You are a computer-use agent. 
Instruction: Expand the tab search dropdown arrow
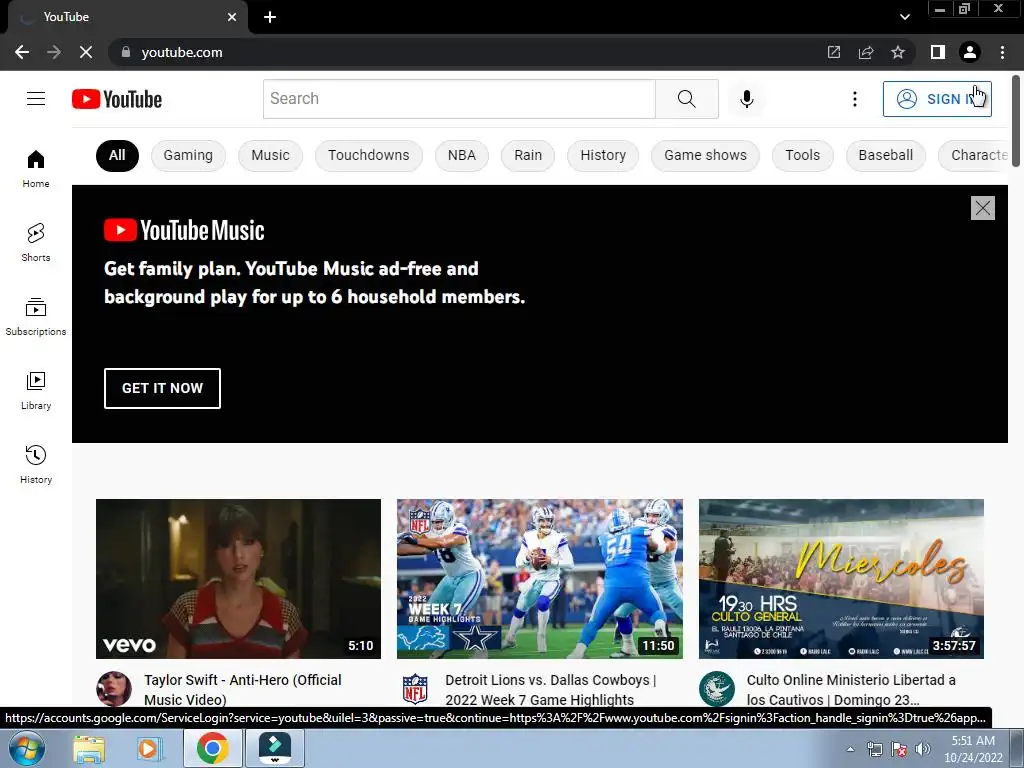(904, 17)
